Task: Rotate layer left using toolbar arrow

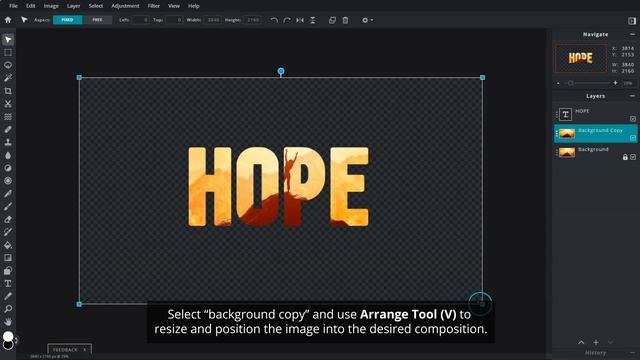Action: 274,20
